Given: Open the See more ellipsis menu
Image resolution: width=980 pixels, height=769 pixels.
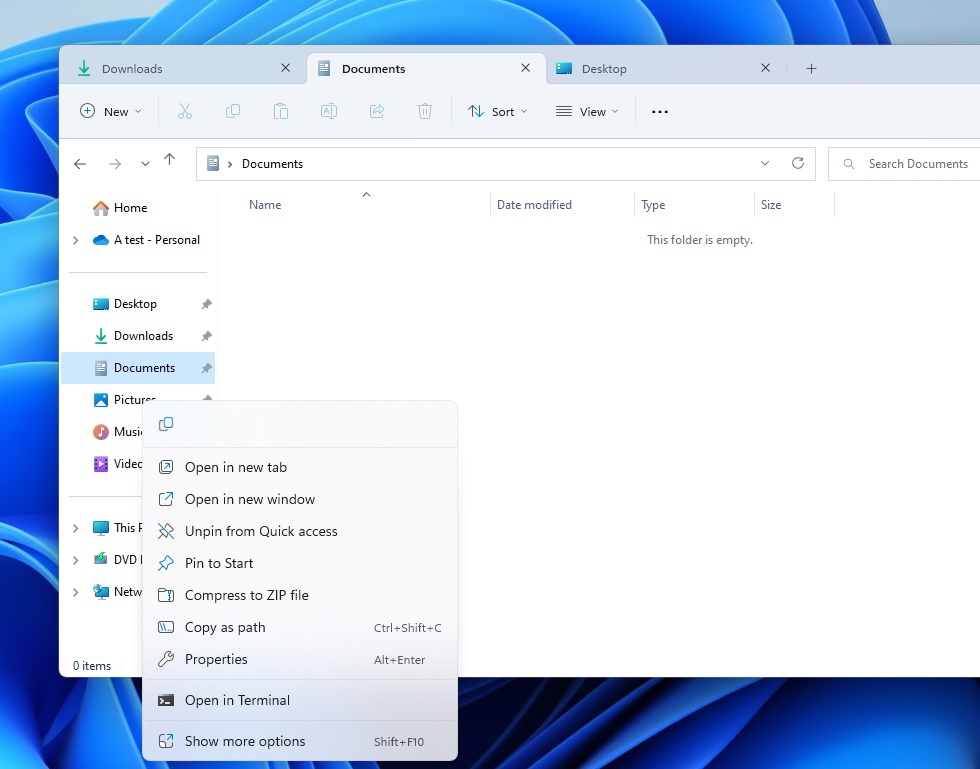Looking at the screenshot, I should pyautogui.click(x=659, y=112).
